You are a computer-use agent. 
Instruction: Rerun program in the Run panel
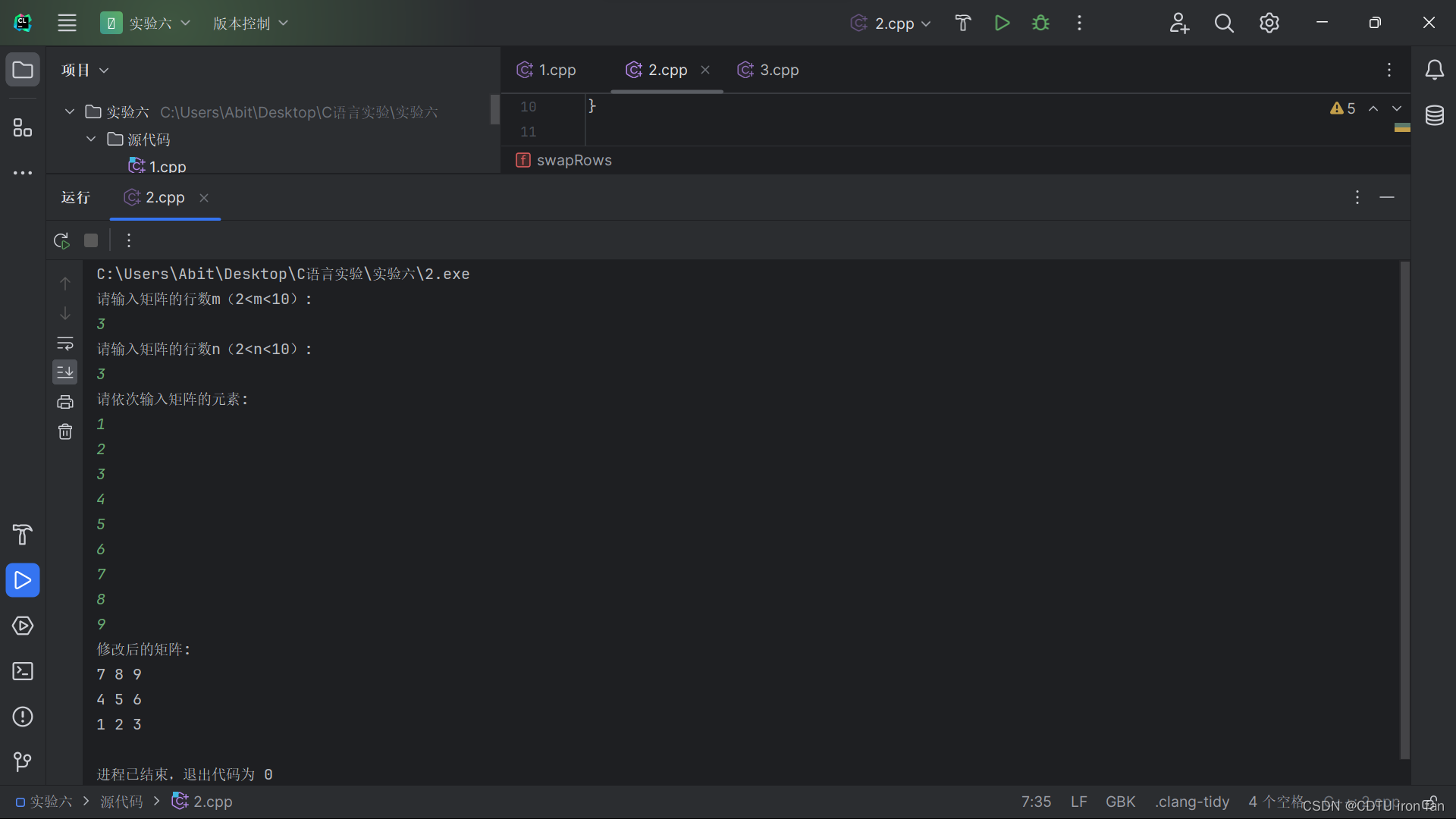coord(61,240)
